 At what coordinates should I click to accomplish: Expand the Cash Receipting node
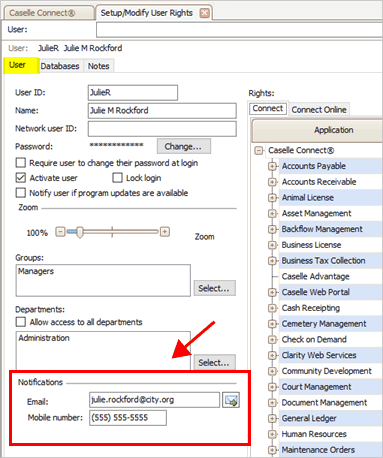click(x=272, y=308)
